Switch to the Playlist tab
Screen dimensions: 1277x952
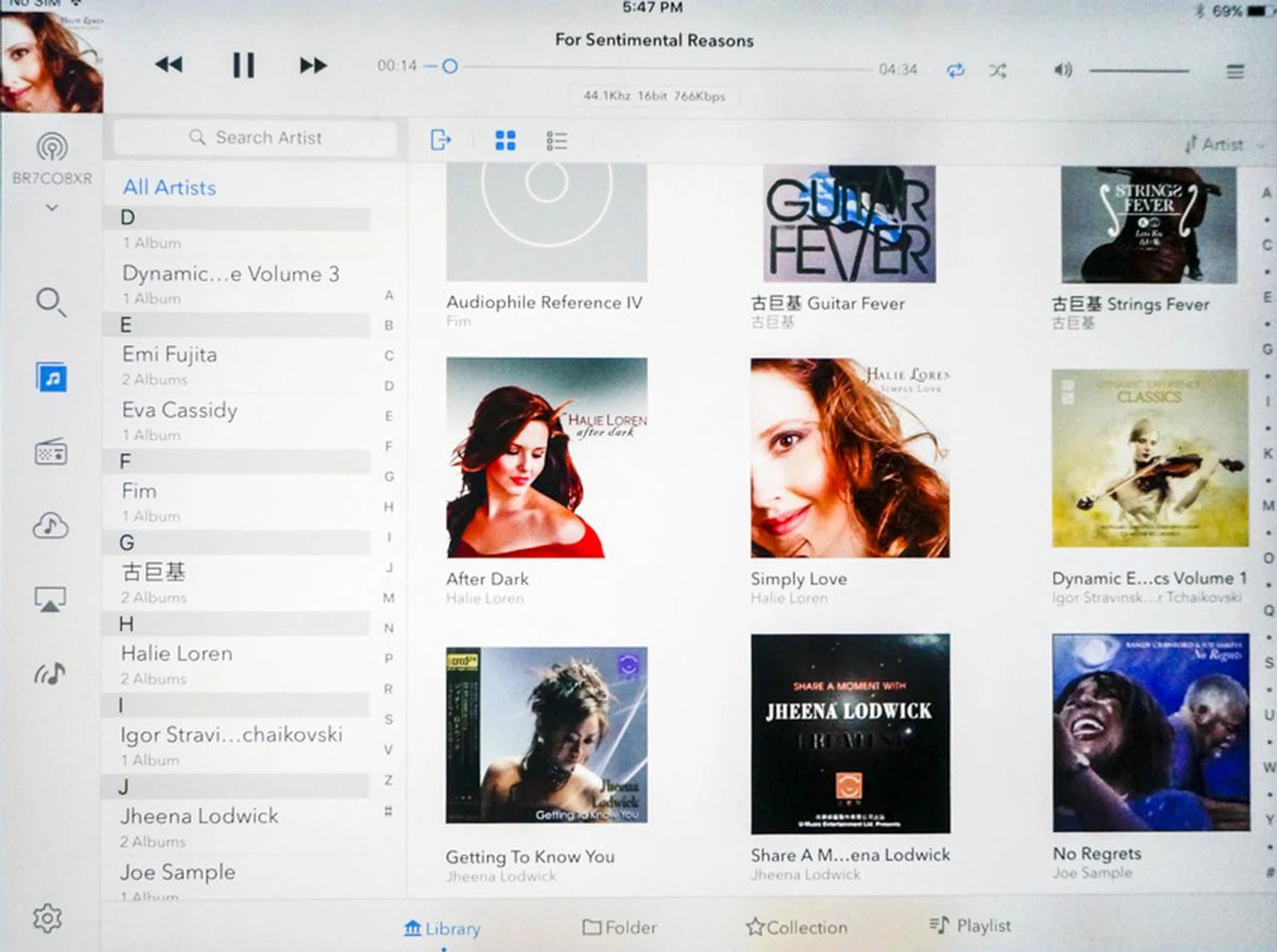point(970,925)
